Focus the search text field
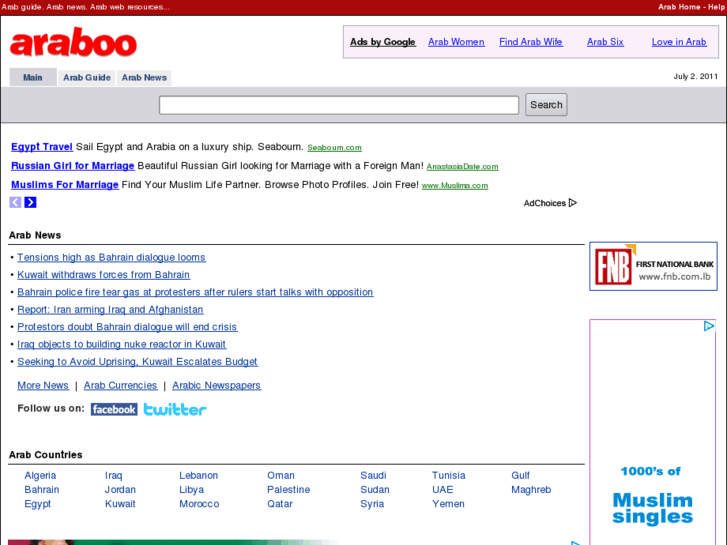 339,105
